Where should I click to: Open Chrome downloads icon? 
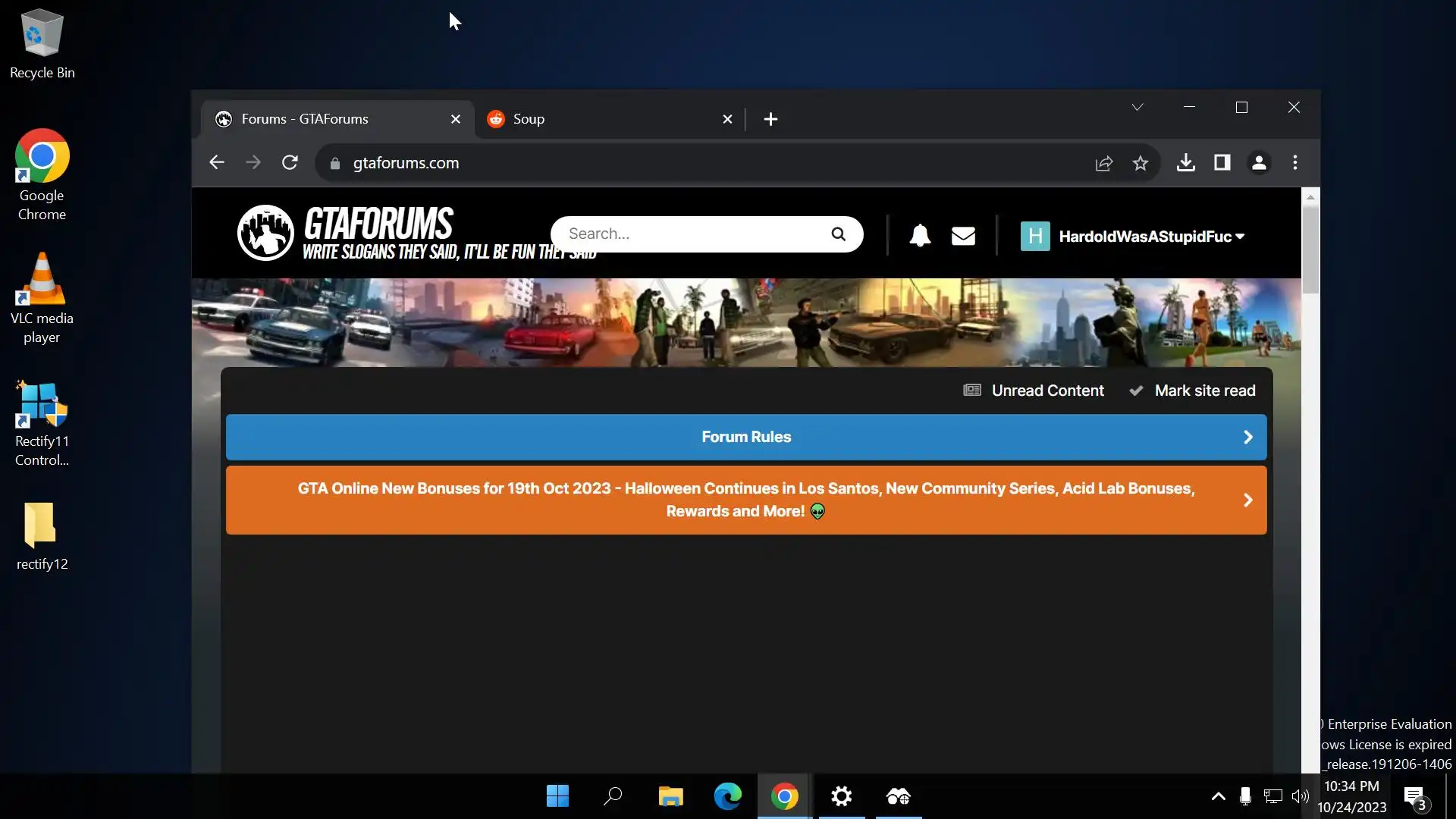[1186, 163]
